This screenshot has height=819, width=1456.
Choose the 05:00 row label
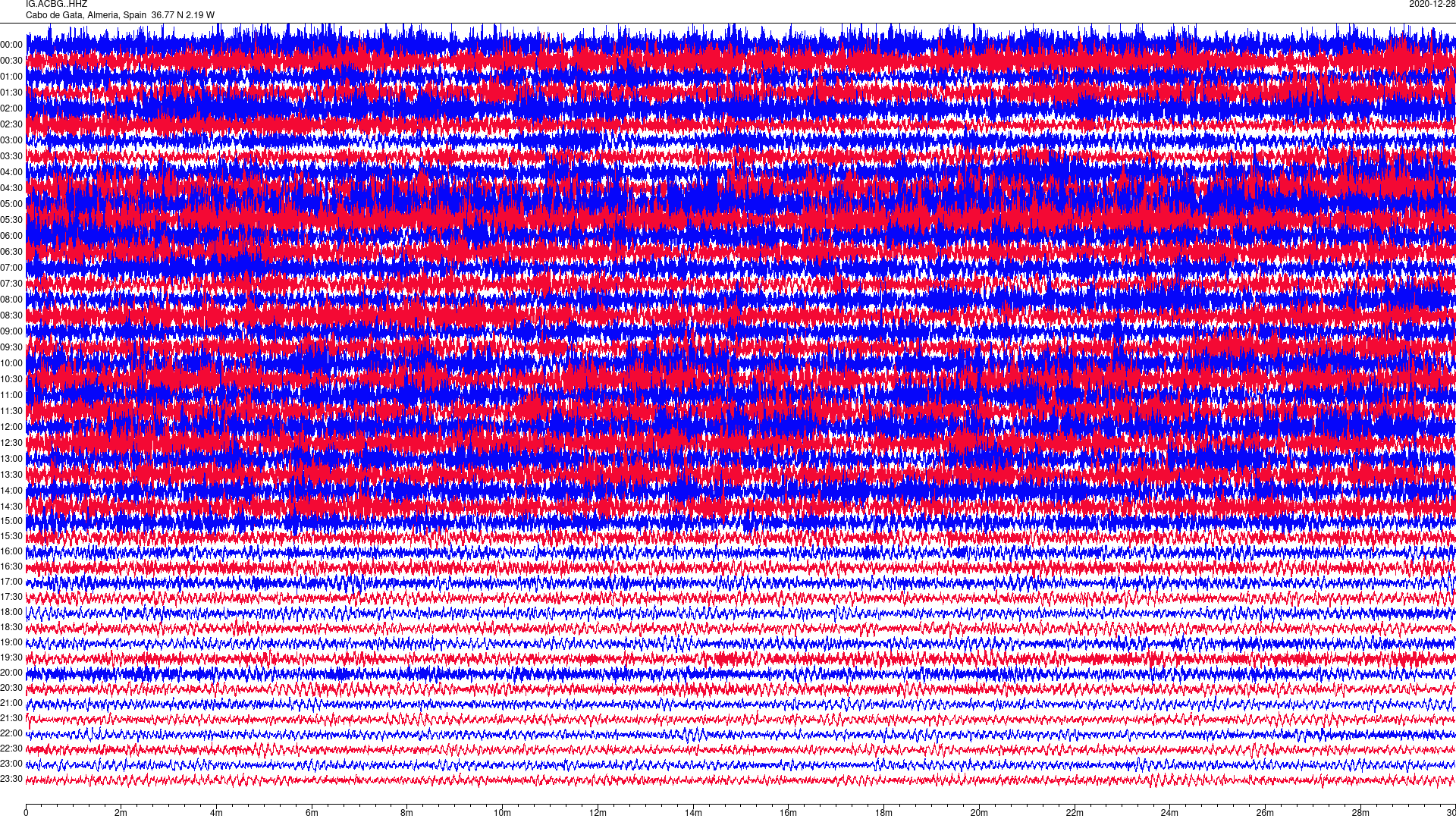tap(11, 204)
